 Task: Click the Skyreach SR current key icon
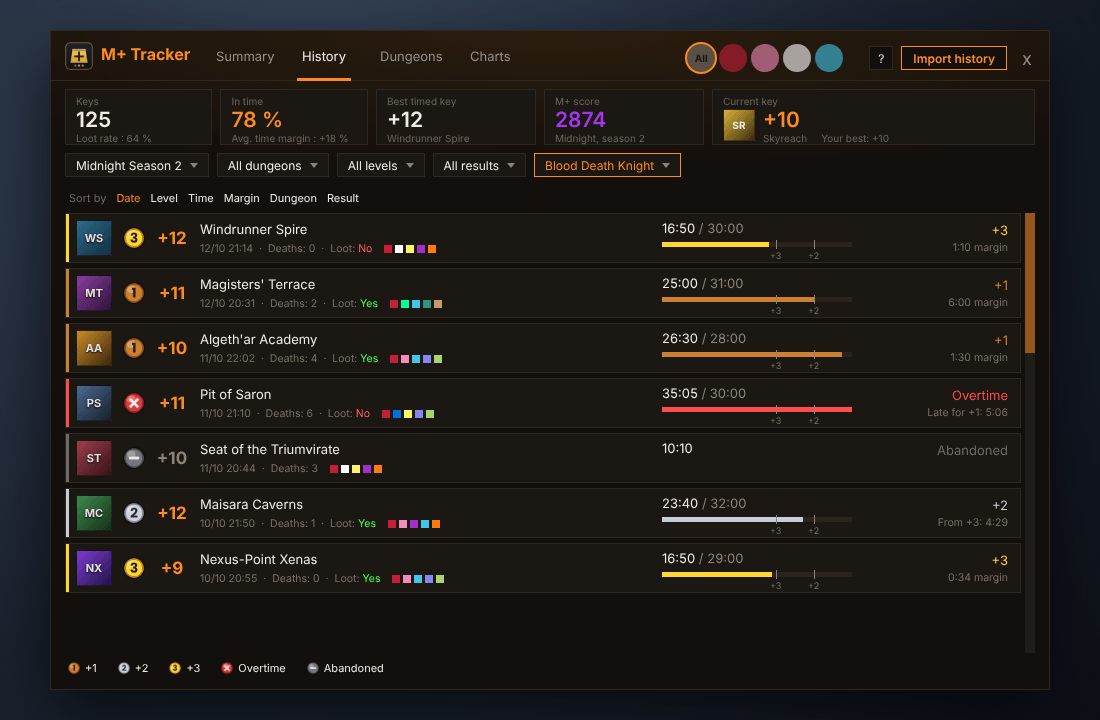coord(739,126)
